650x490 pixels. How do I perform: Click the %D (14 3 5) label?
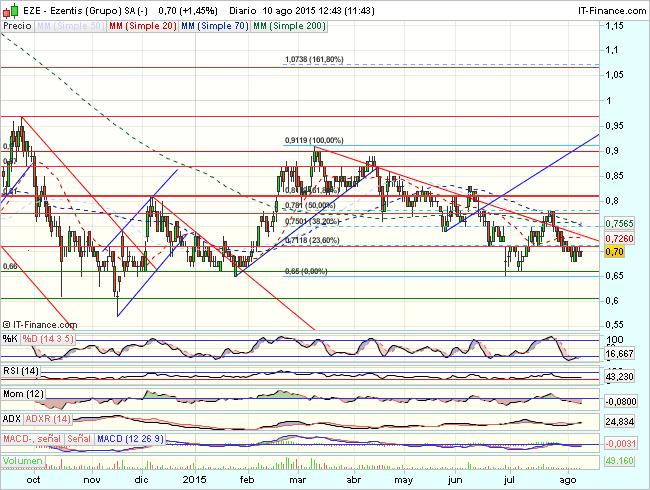[x=48, y=339]
